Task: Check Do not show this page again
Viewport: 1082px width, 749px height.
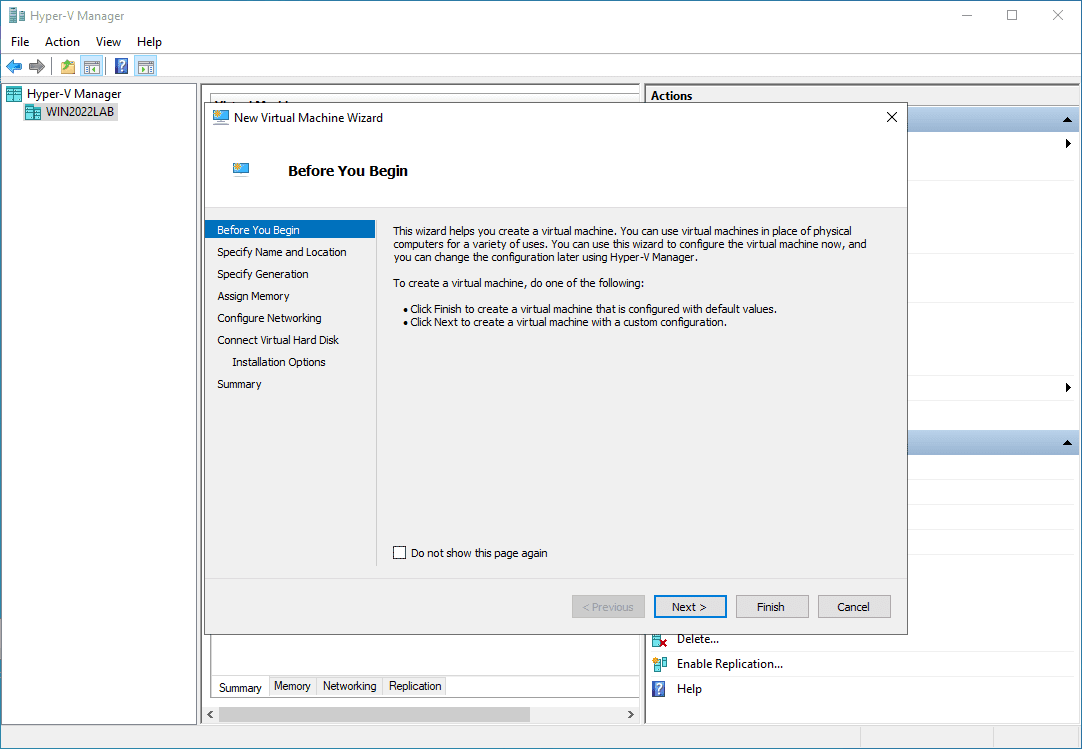Action: click(400, 553)
